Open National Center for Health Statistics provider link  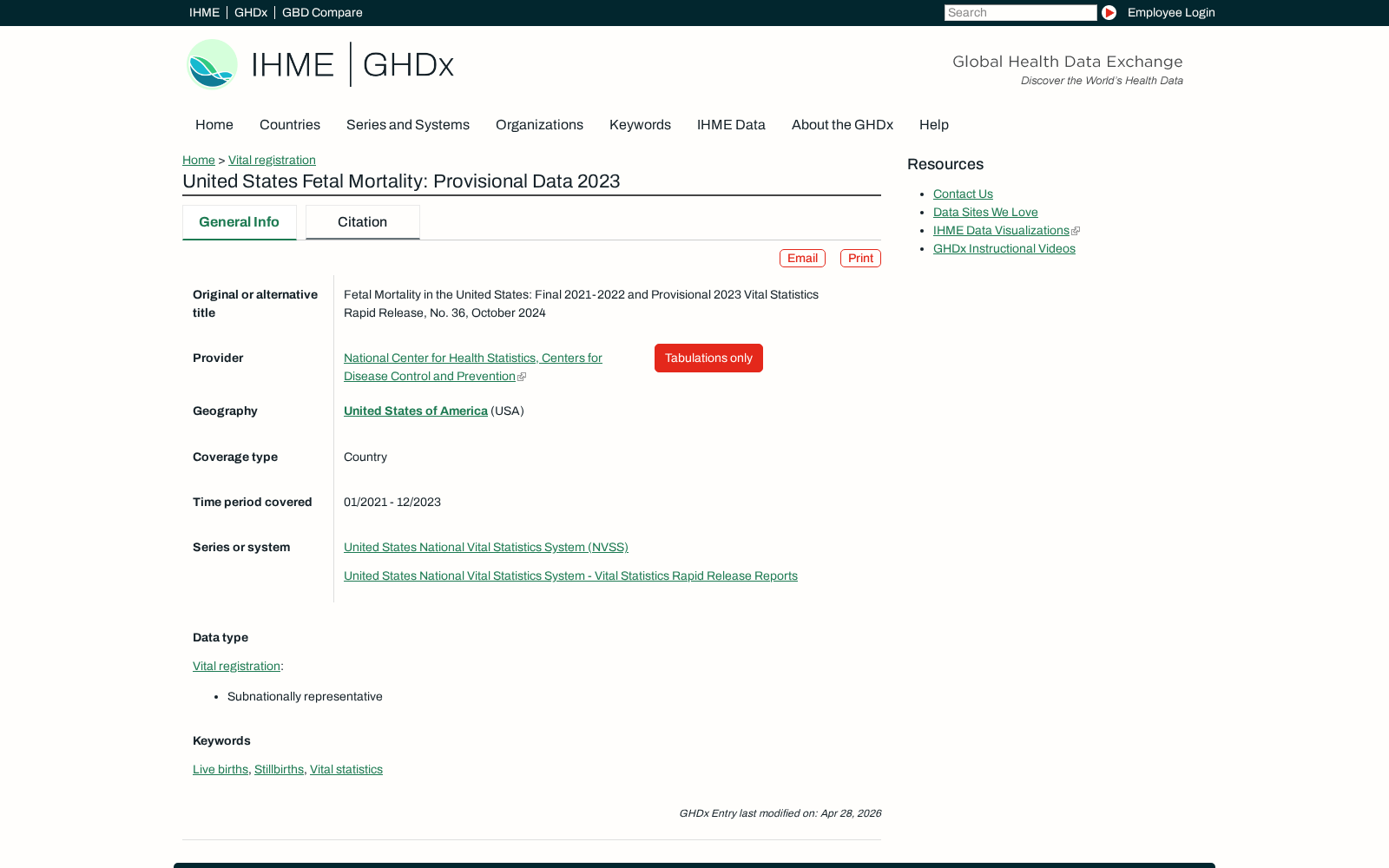point(473,367)
